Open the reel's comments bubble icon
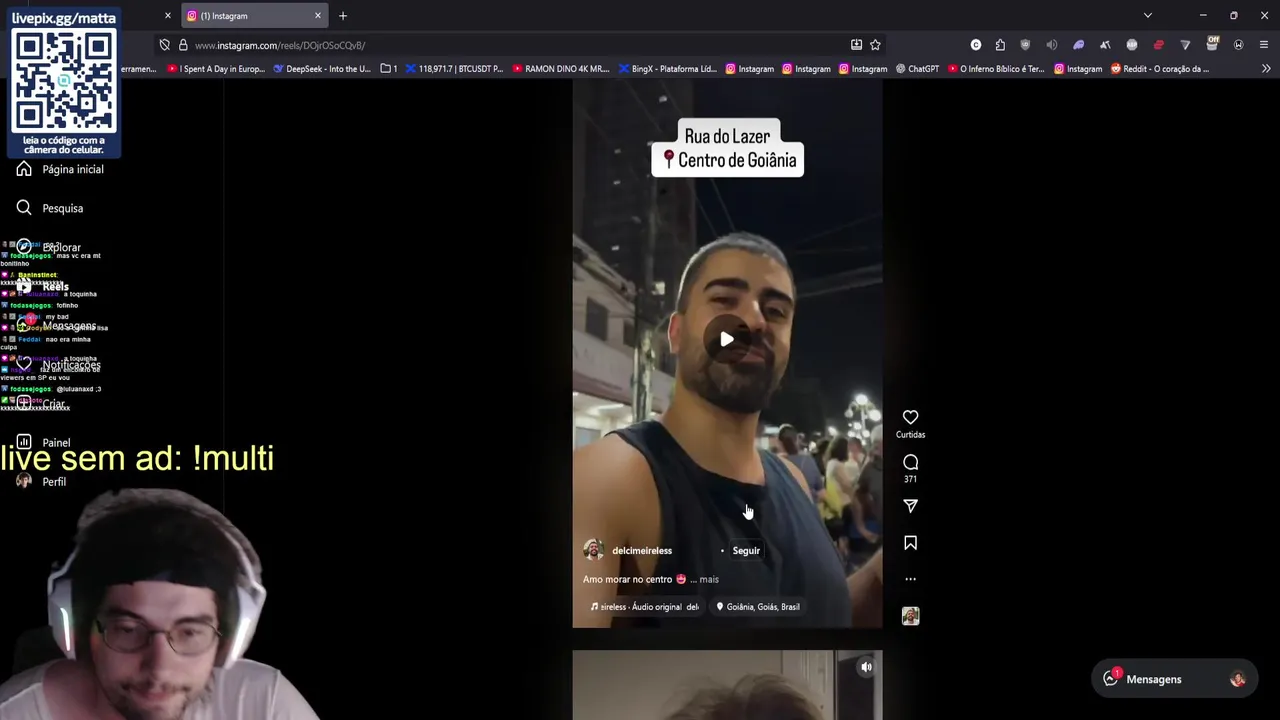The image size is (1280, 720). 910,462
